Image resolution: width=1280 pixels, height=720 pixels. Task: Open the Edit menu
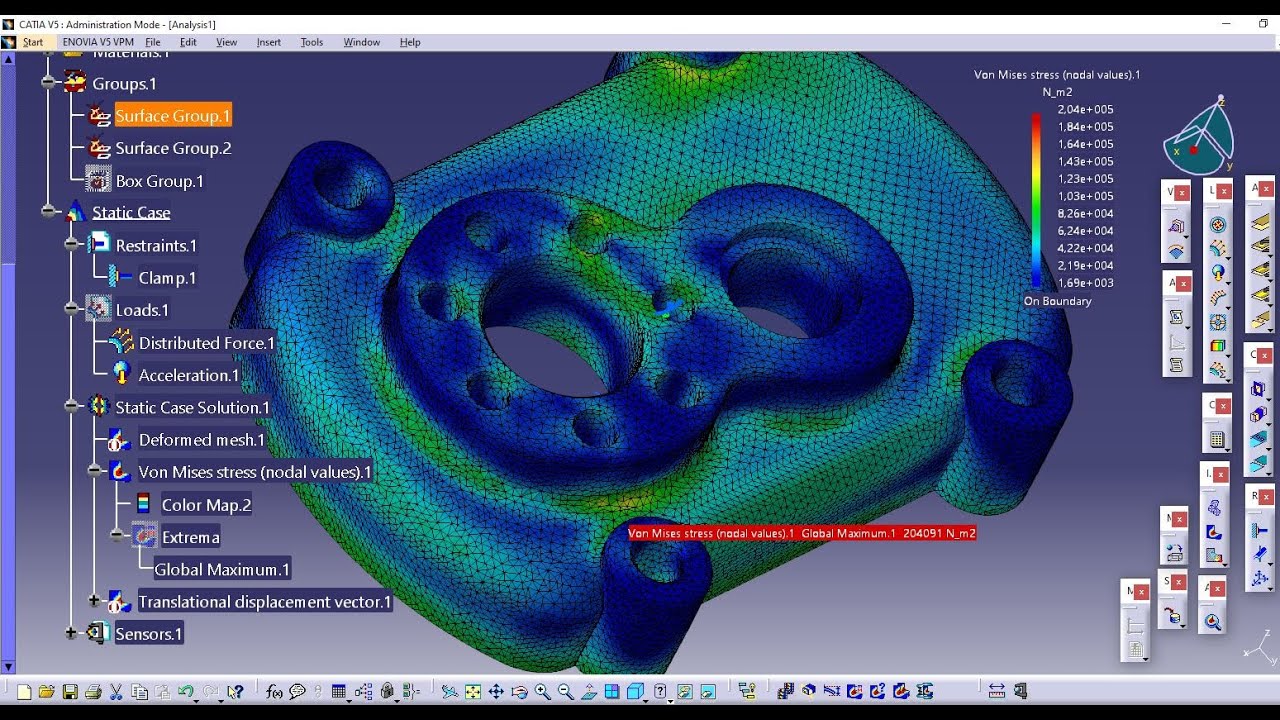[188, 42]
